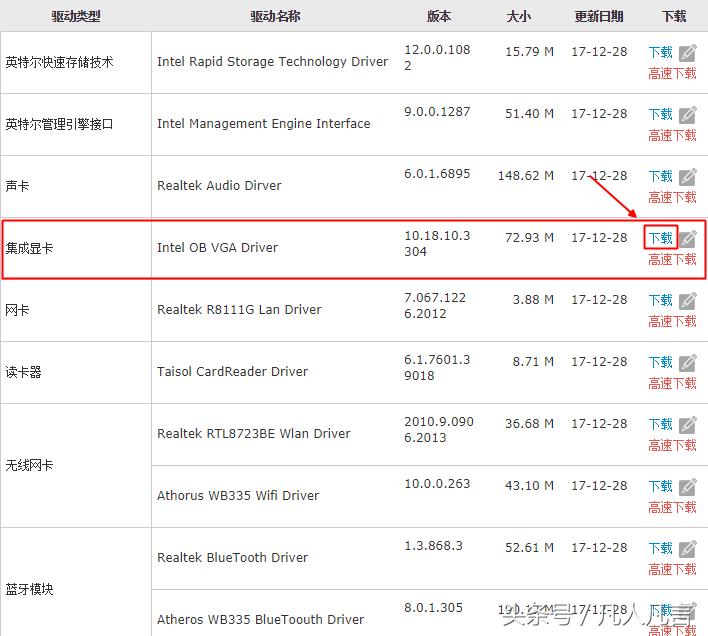
Task: Download Intel Management Engine Interface via 下载
Action: click(x=661, y=114)
